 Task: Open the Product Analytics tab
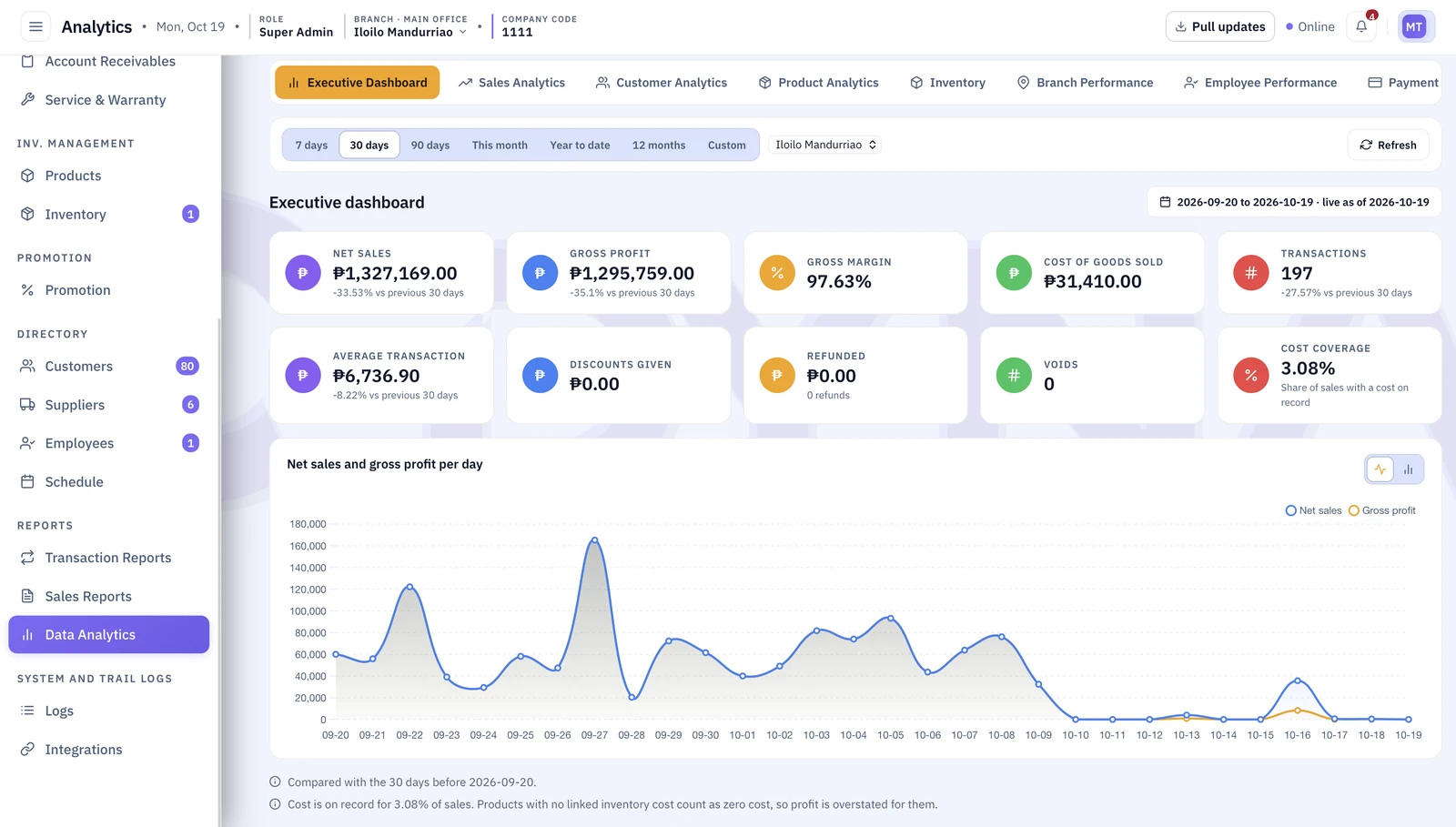click(x=818, y=82)
